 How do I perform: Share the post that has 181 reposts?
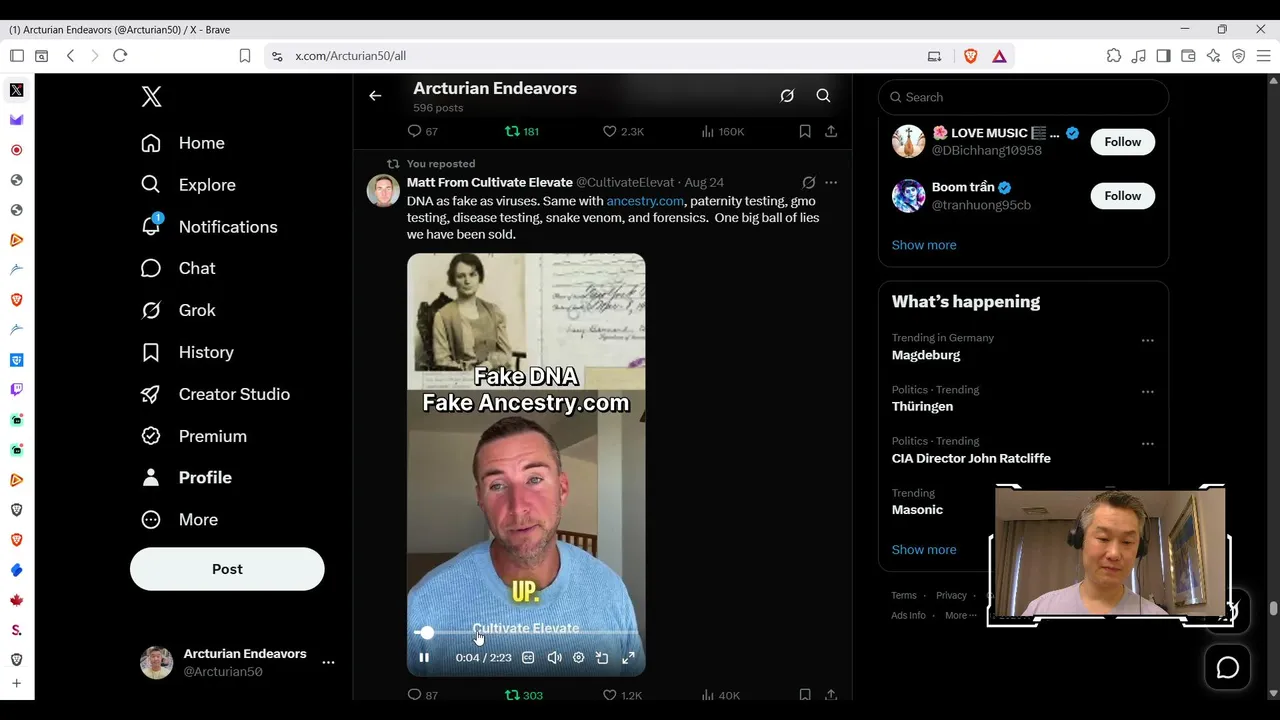[x=831, y=131]
